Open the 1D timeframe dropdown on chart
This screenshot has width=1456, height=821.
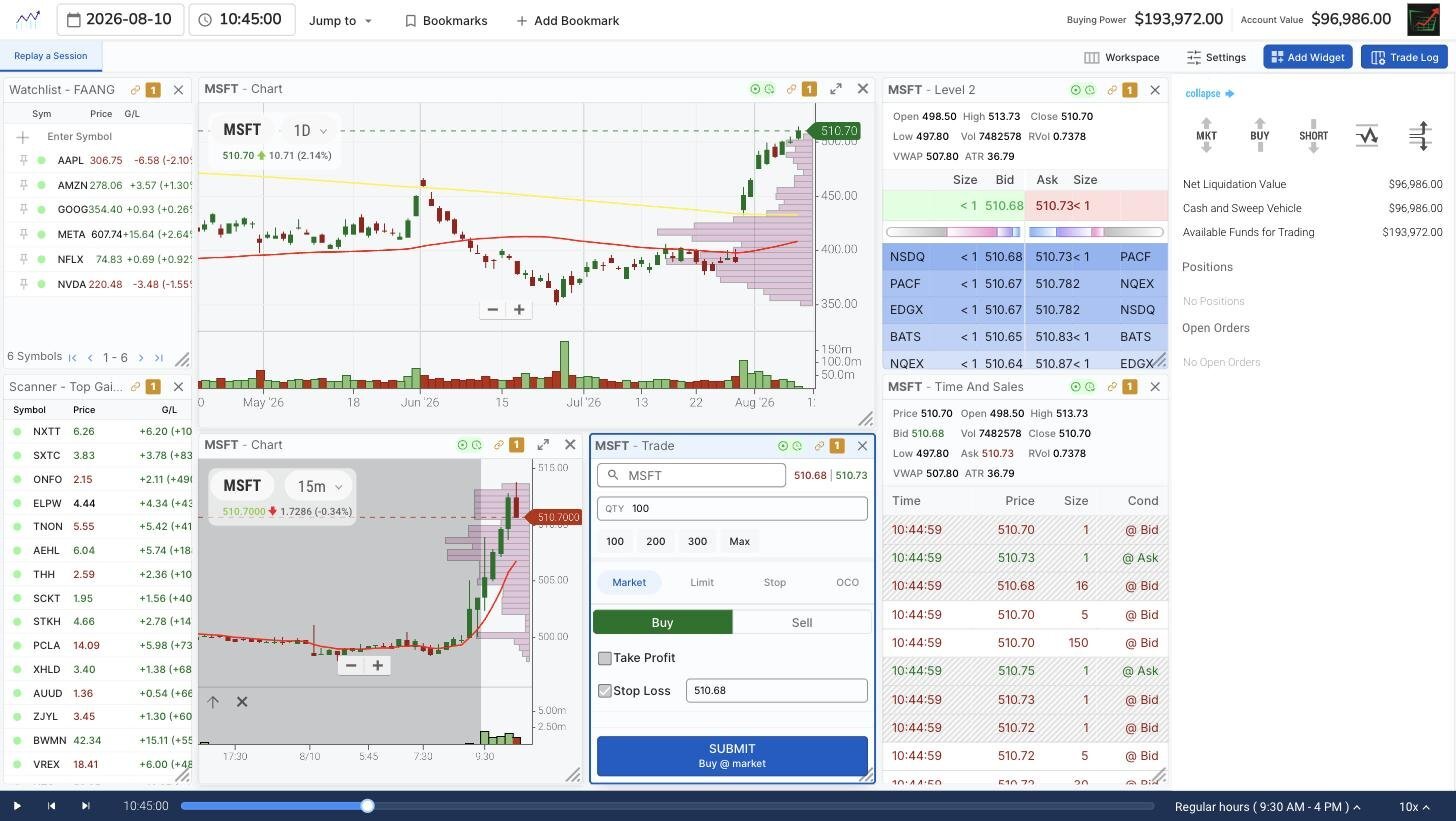(310, 131)
